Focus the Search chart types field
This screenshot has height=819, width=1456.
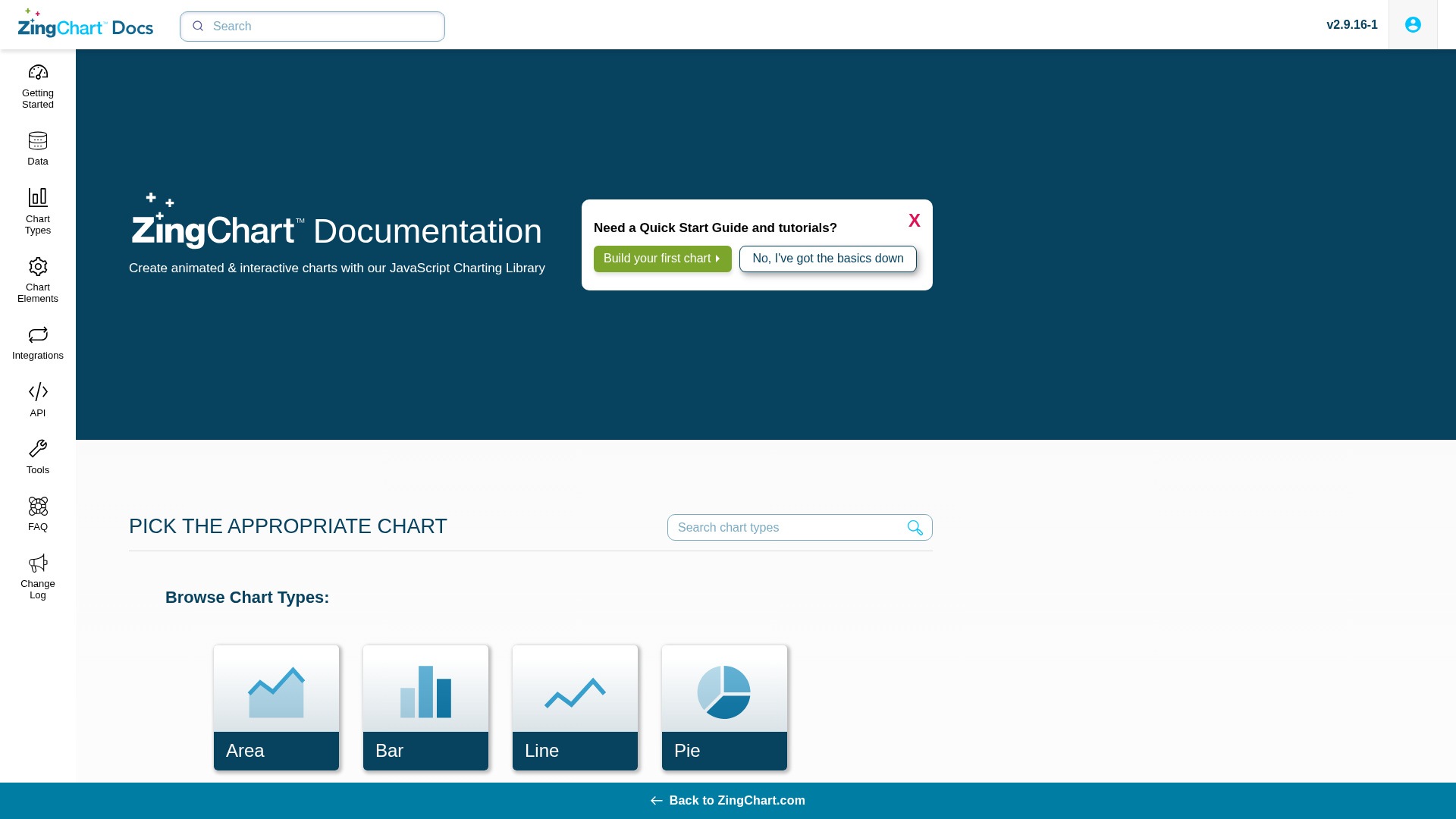click(800, 527)
